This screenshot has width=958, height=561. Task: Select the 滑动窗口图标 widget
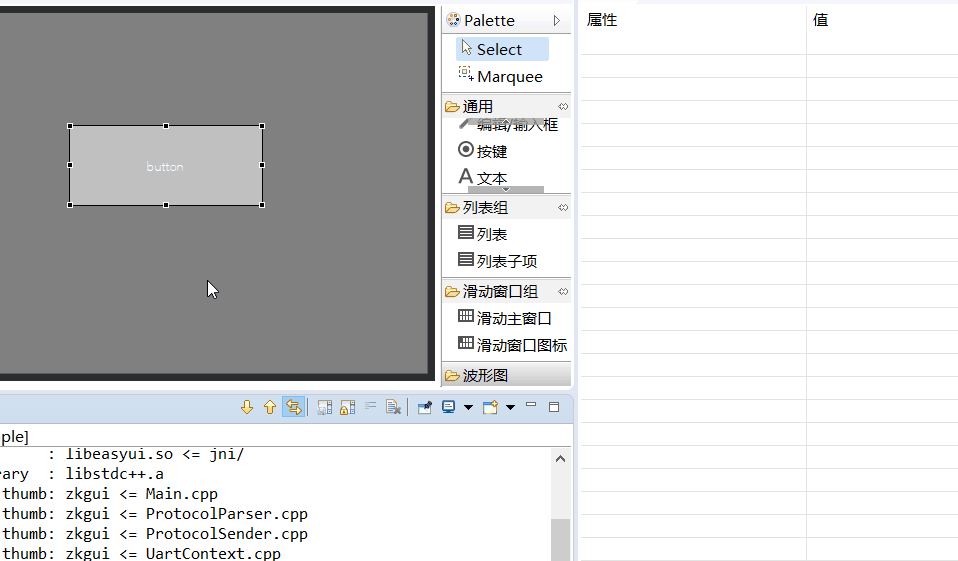512,345
